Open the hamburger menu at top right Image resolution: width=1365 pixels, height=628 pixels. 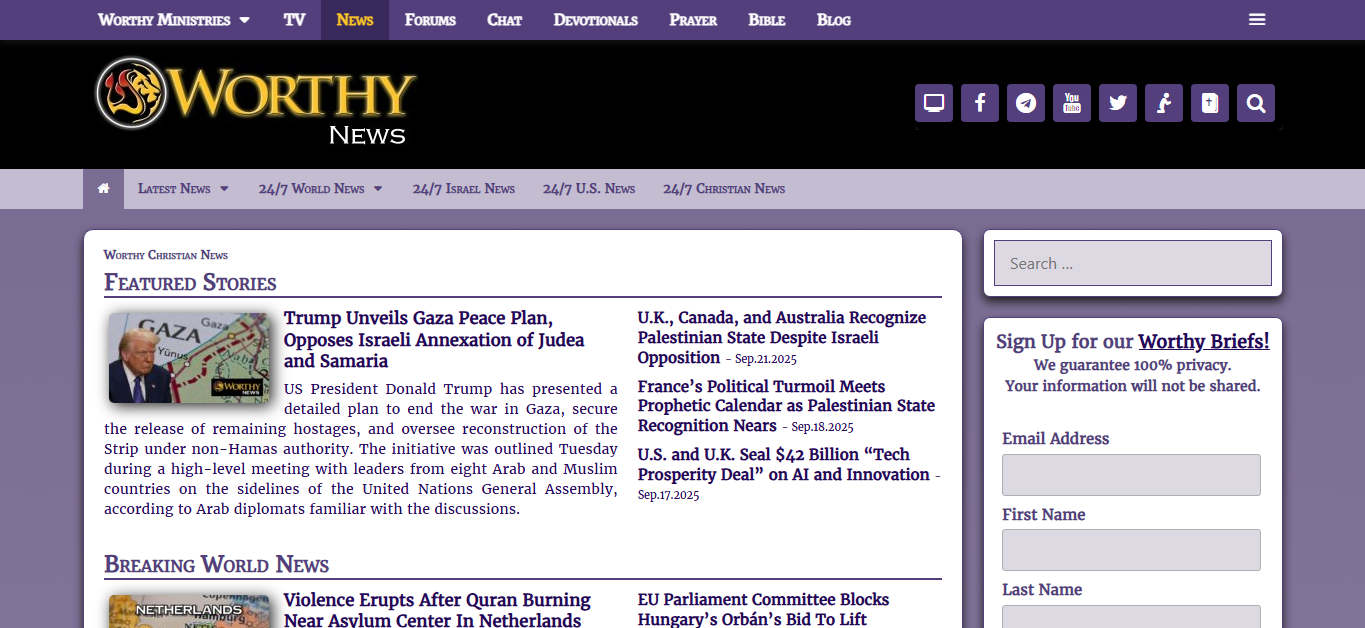[x=1257, y=20]
